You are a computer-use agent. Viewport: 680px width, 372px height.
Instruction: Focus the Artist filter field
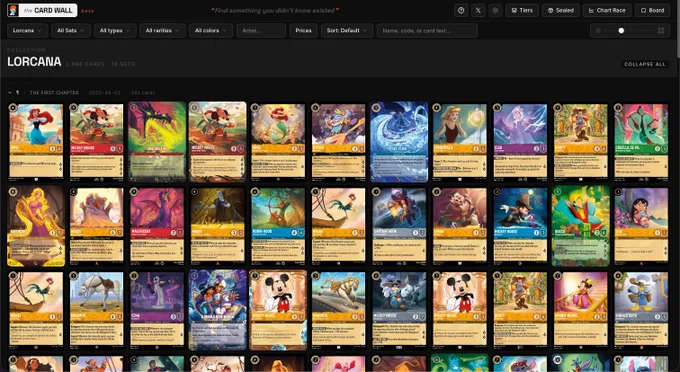[x=261, y=31]
